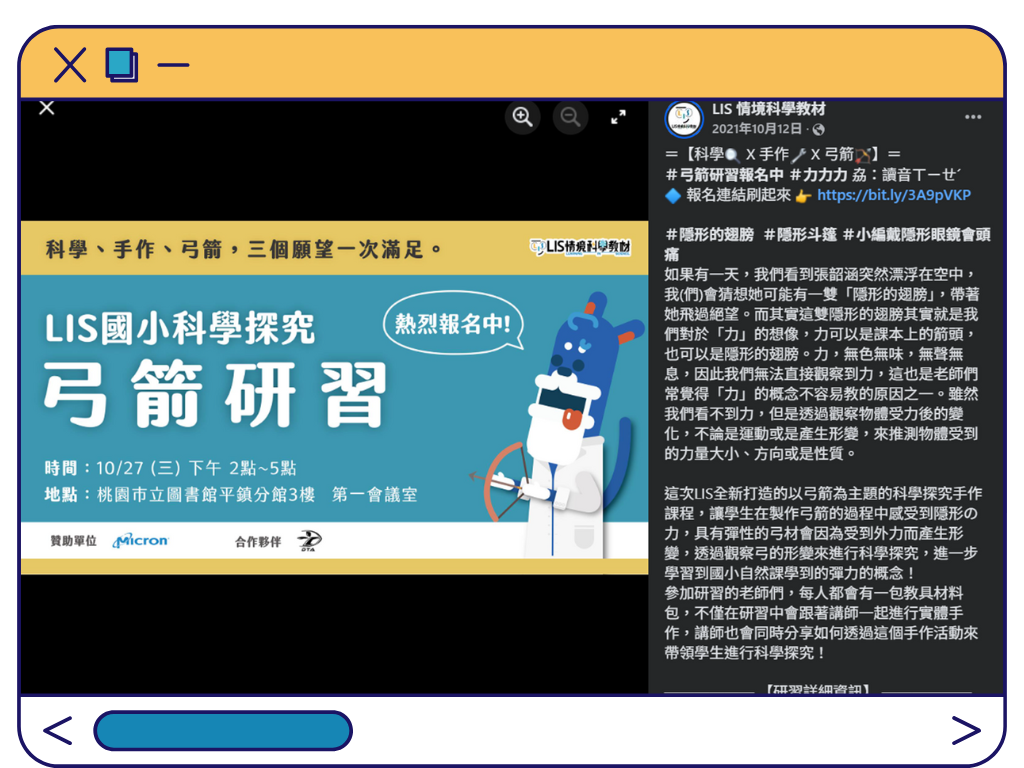Click the right arrow in bottom bar
The height and width of the screenshot is (768, 1024).
tap(966, 730)
